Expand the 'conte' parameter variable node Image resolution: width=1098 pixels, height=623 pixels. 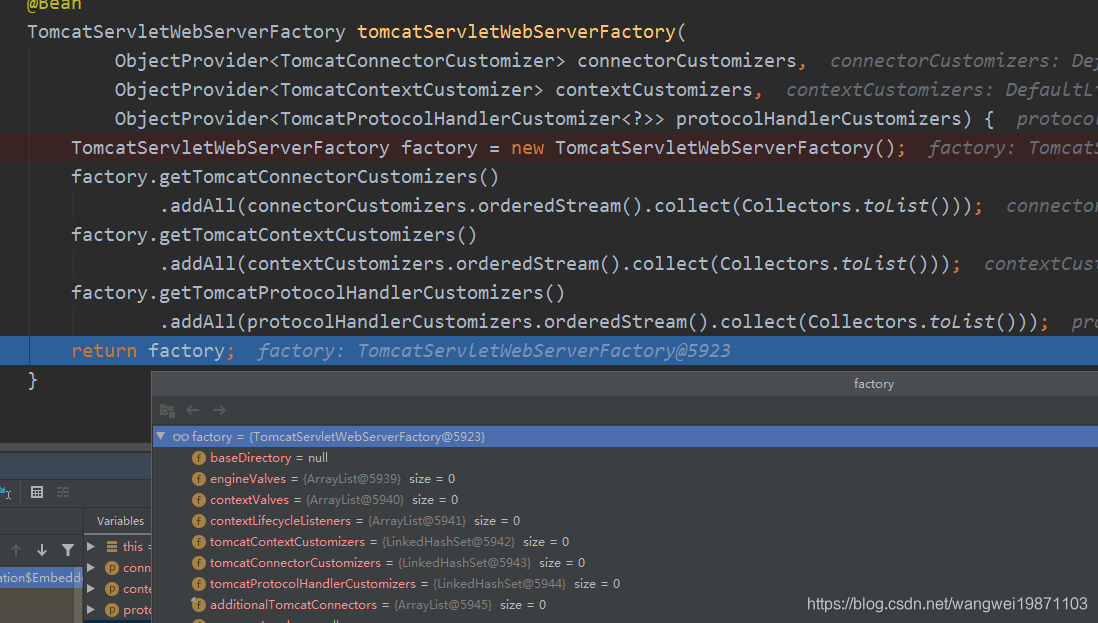point(91,588)
